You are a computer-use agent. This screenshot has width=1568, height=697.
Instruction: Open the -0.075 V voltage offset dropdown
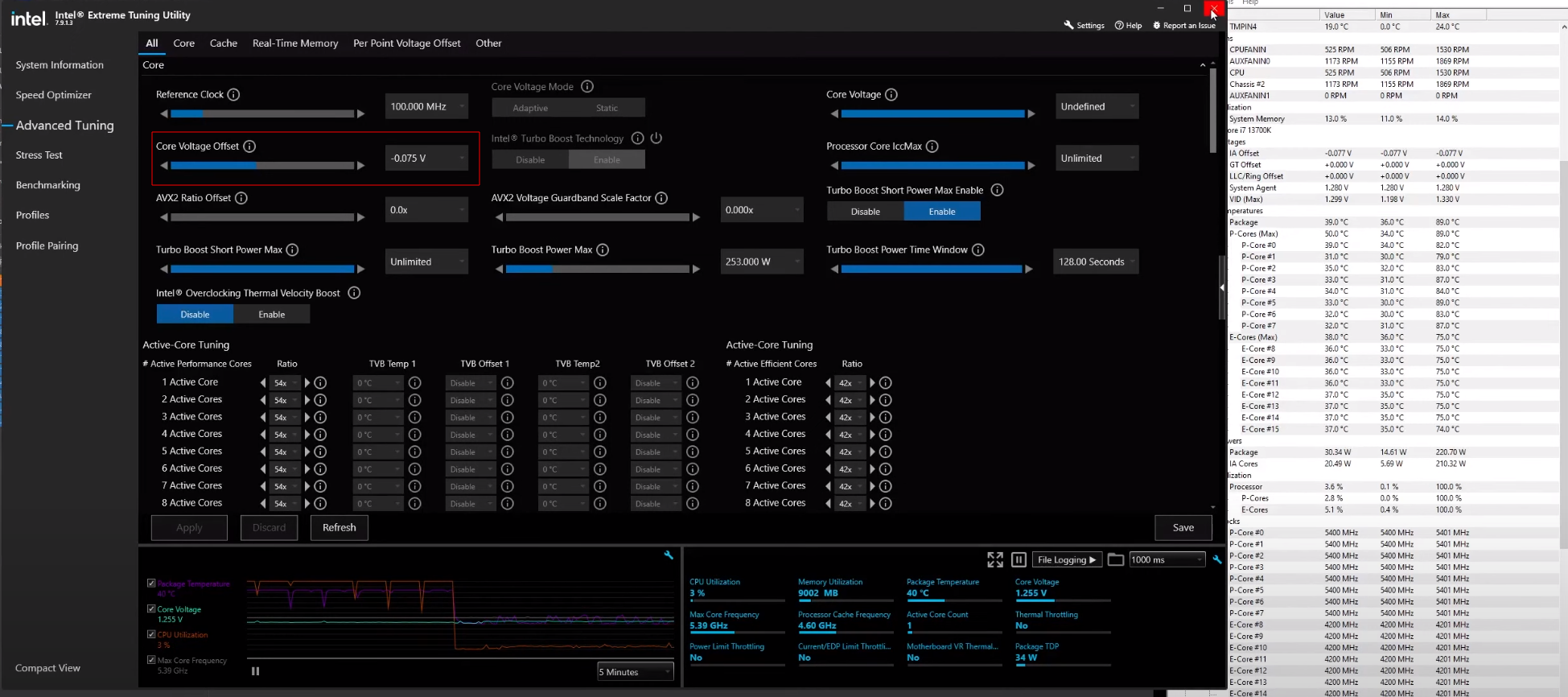coord(426,158)
